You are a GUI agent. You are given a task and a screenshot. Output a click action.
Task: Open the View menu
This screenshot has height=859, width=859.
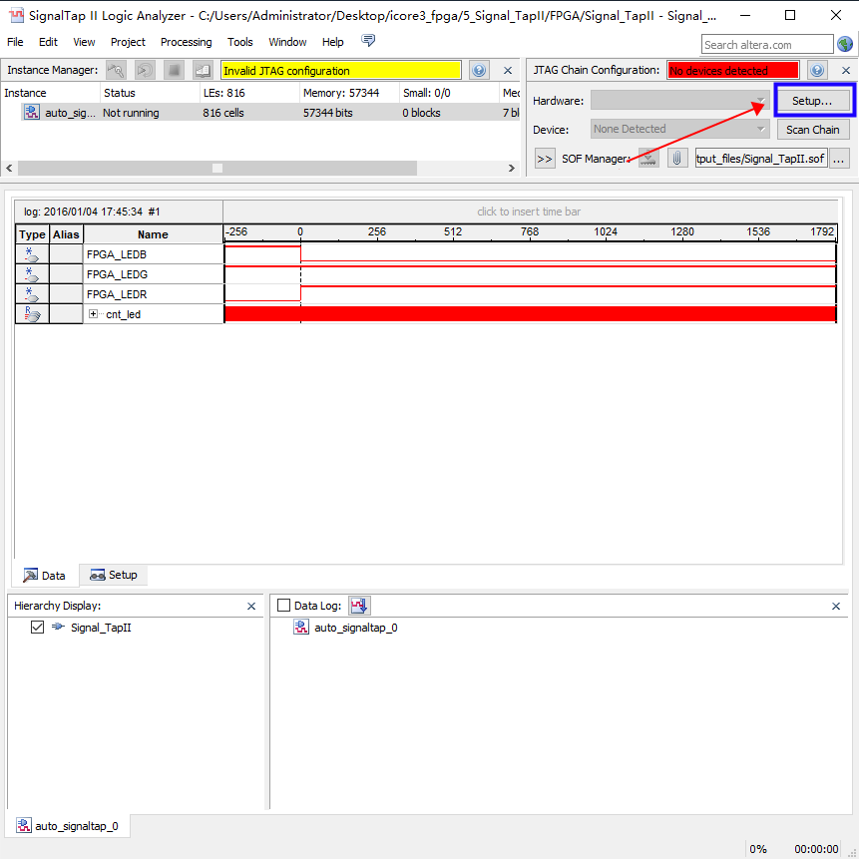(84, 42)
